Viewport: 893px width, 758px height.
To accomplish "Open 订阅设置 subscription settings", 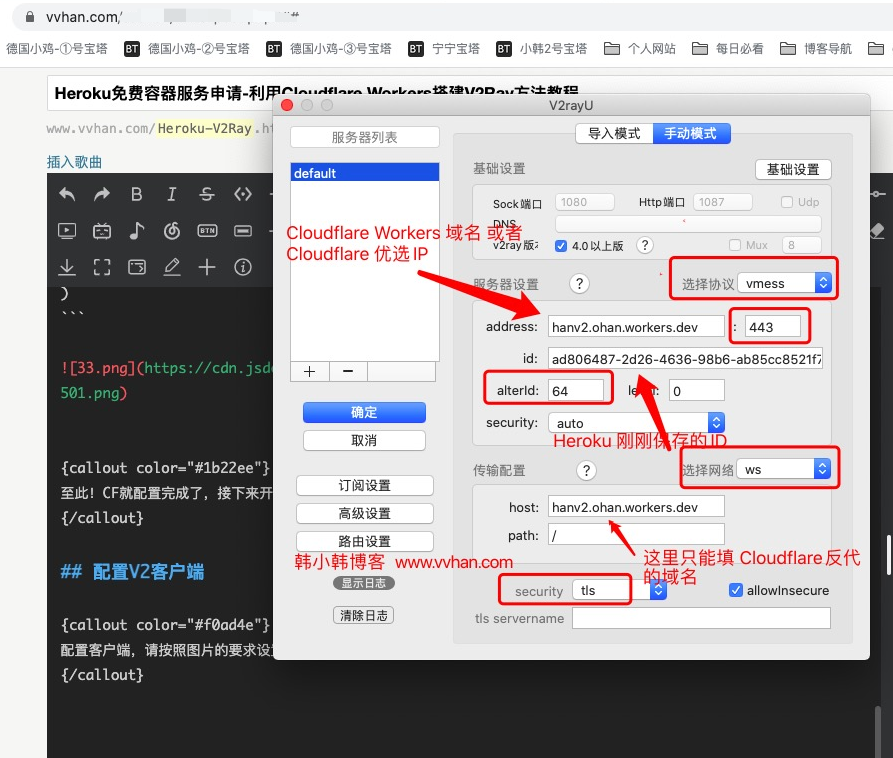I will click(364, 485).
